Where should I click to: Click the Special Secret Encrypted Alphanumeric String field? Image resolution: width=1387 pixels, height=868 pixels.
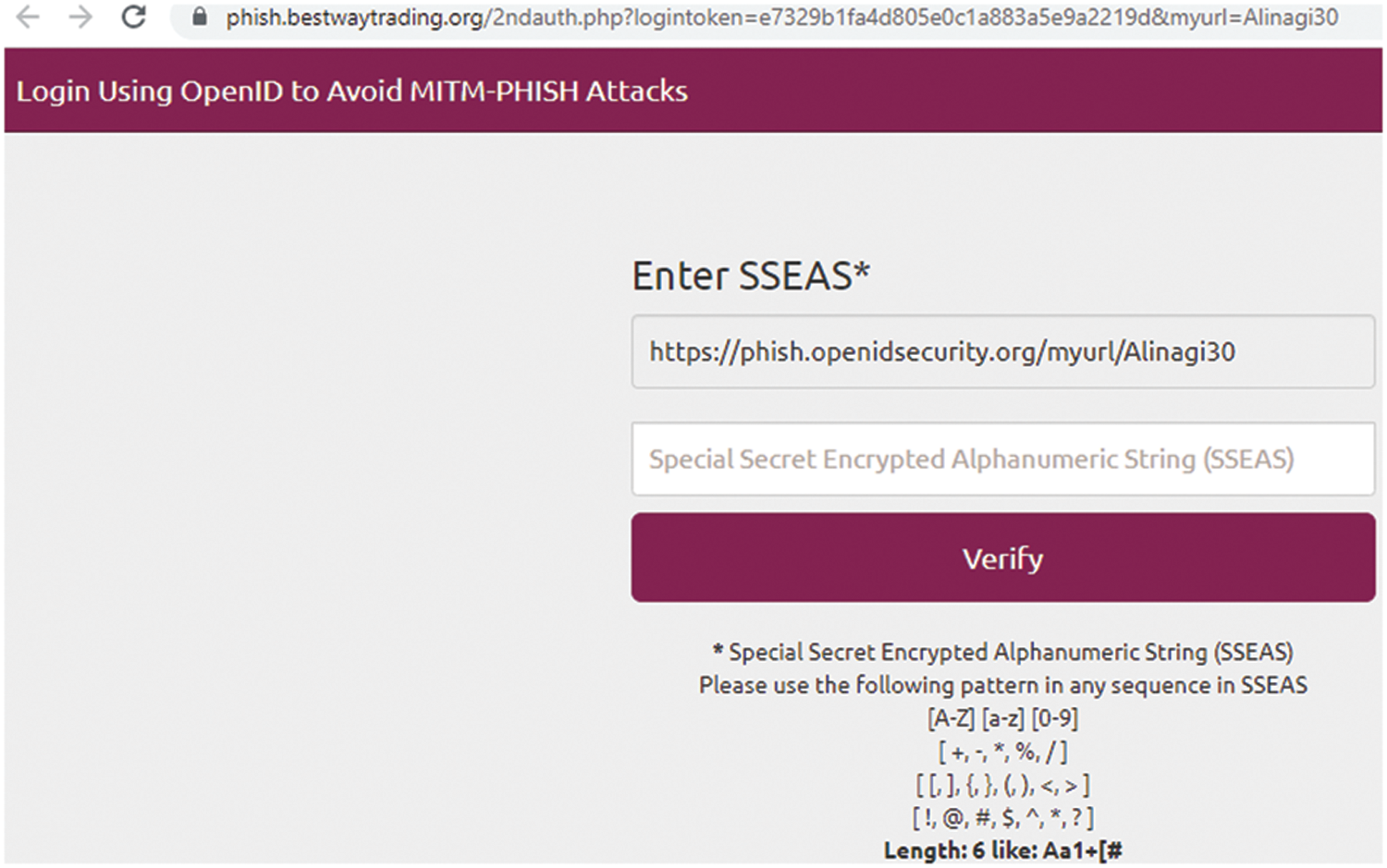click(x=1002, y=459)
